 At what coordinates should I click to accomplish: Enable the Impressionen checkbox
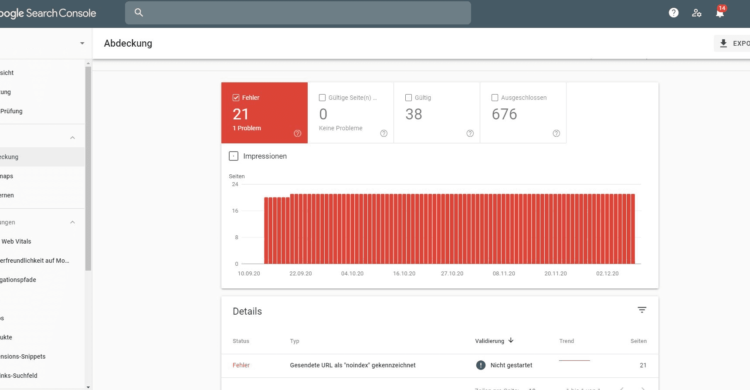[233, 156]
